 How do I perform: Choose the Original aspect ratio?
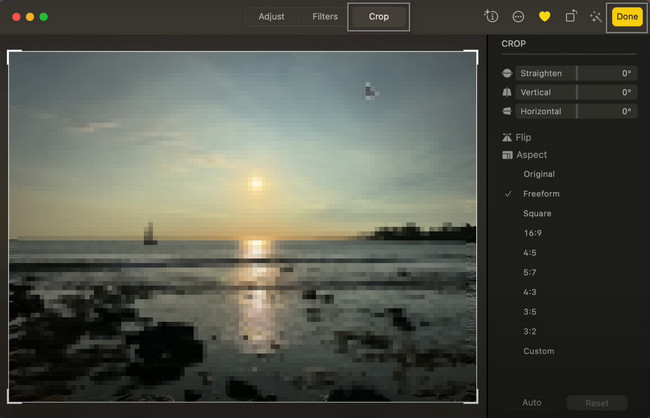[x=539, y=174]
